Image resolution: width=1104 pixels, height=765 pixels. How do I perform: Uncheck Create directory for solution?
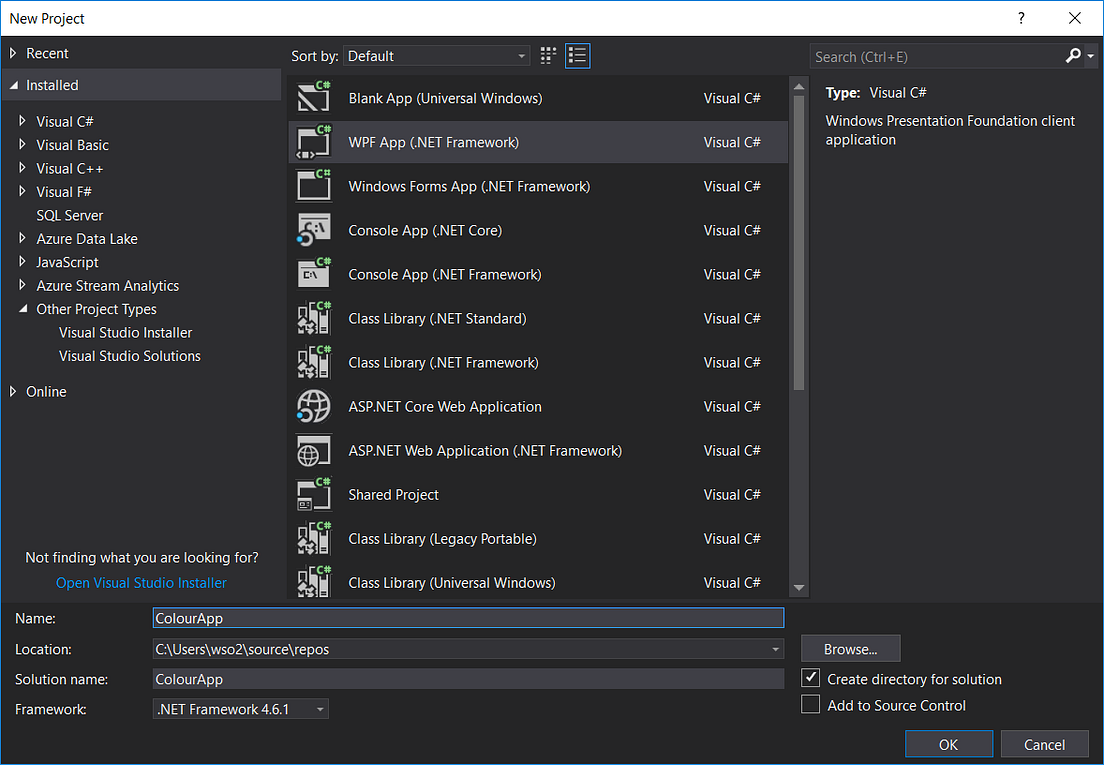810,678
